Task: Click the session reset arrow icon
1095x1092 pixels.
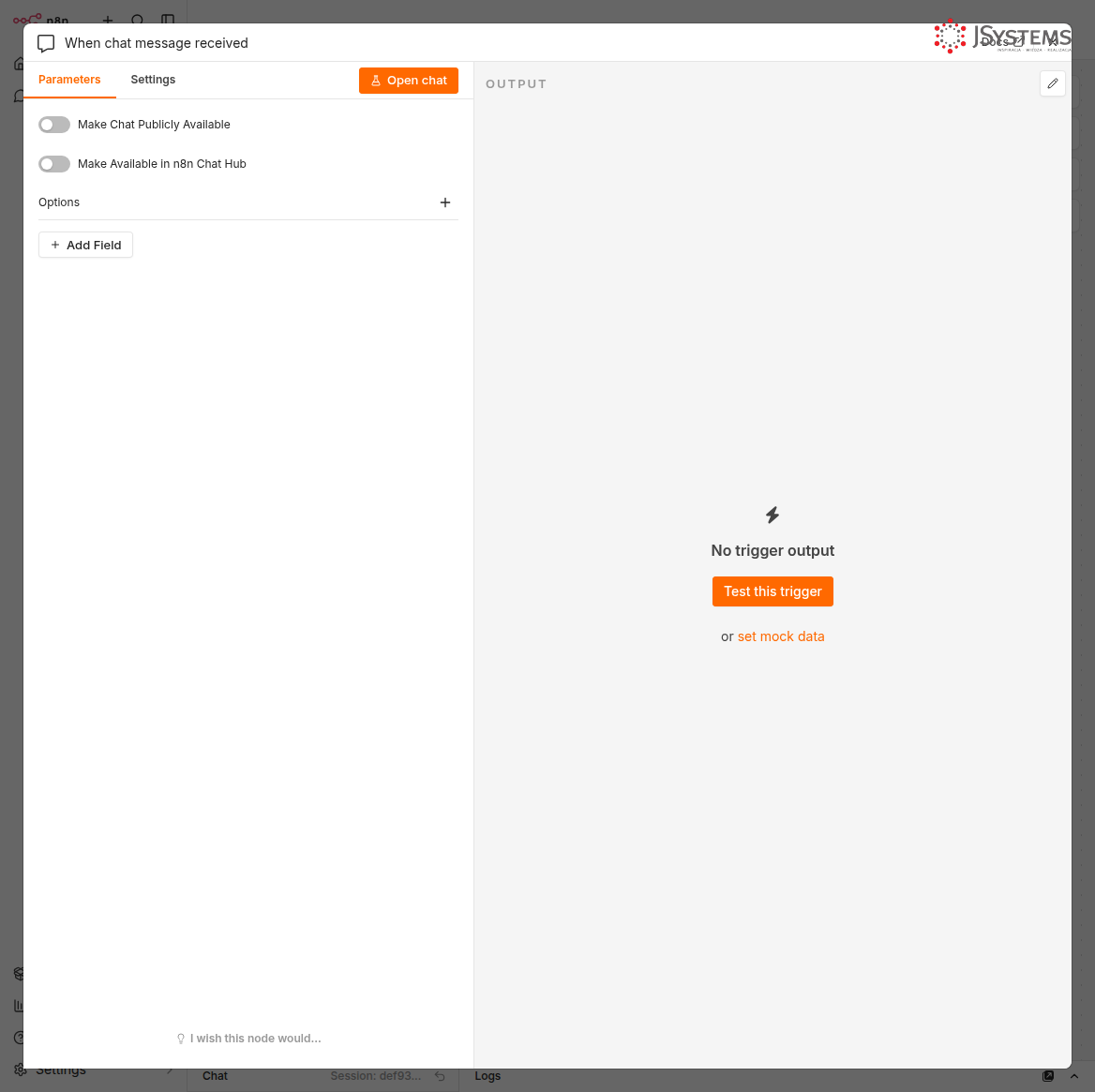Action: (440, 1076)
